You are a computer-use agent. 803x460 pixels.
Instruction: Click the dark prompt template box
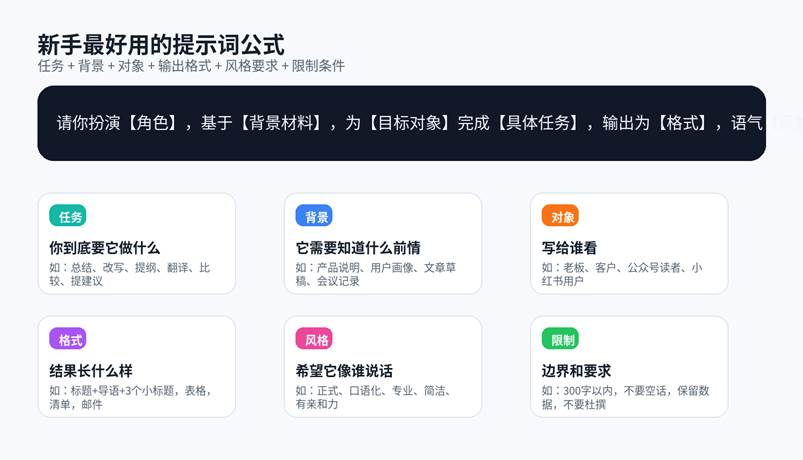point(400,123)
